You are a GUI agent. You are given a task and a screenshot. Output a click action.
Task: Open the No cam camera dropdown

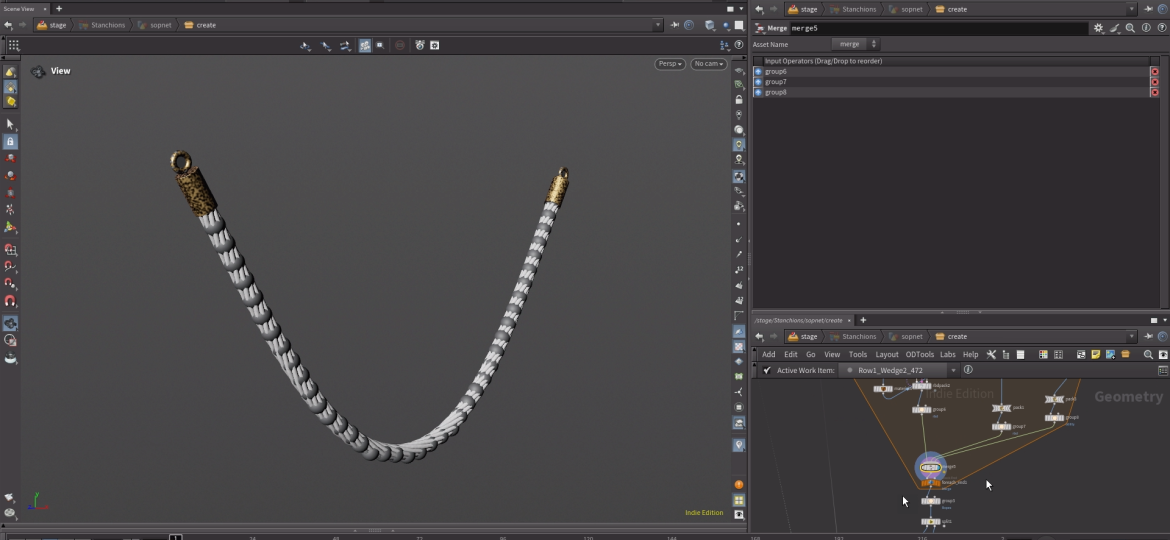click(x=708, y=64)
